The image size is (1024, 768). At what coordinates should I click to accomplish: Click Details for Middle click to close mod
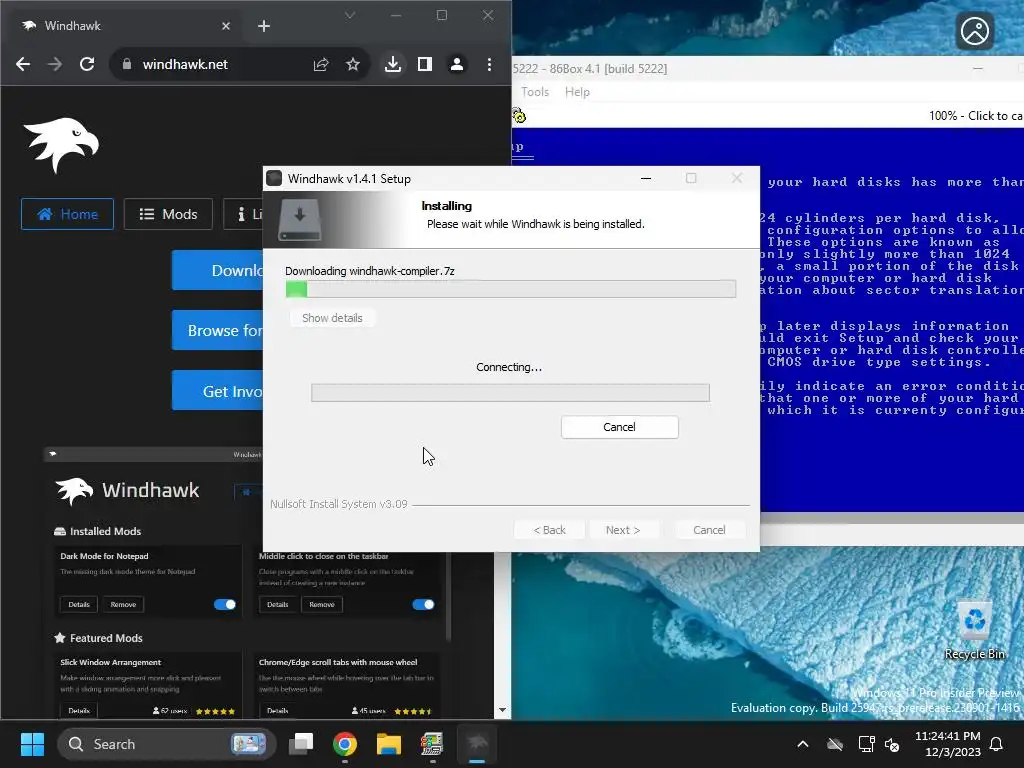pos(278,605)
